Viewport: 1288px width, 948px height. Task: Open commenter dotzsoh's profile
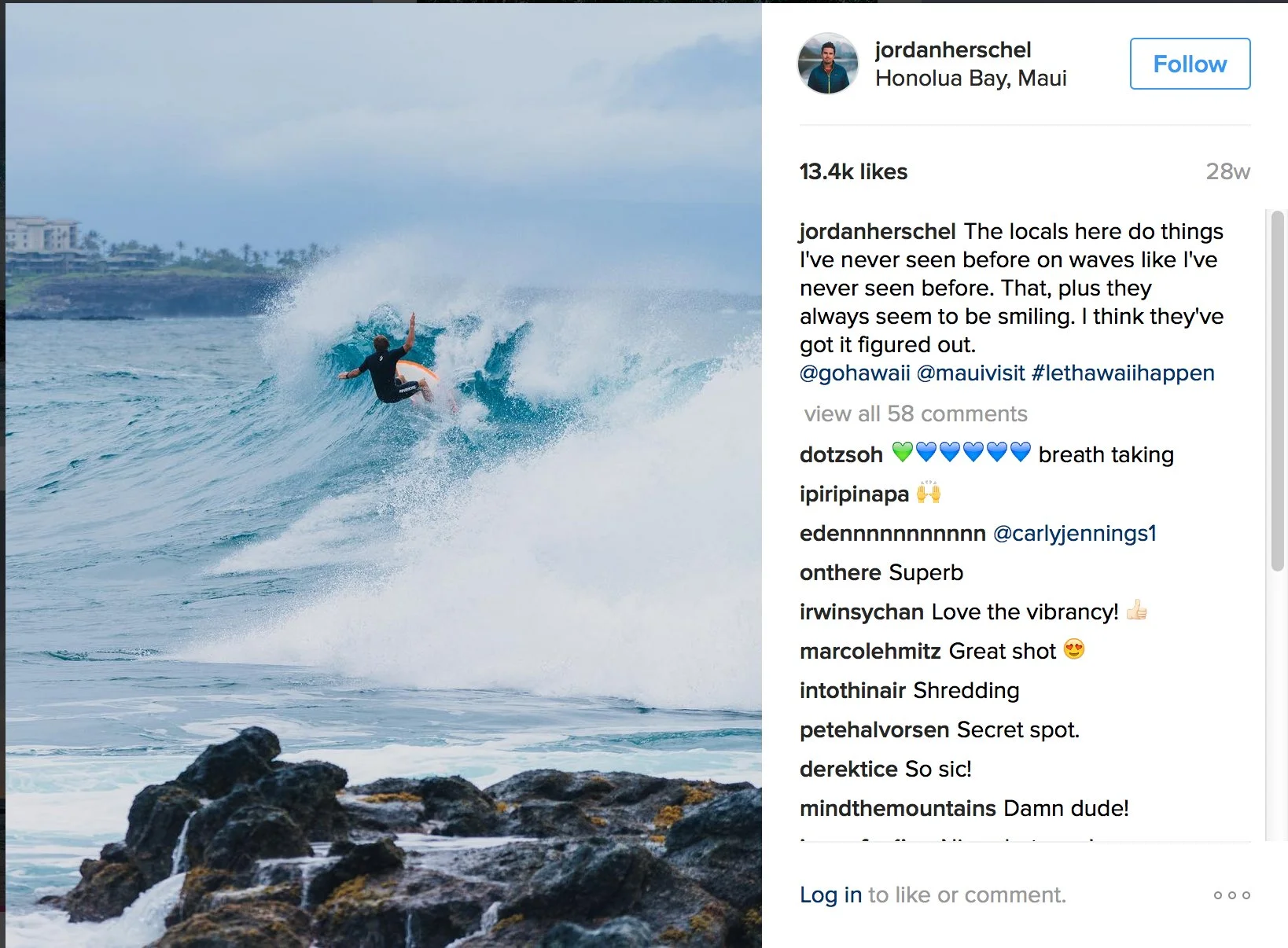click(841, 454)
